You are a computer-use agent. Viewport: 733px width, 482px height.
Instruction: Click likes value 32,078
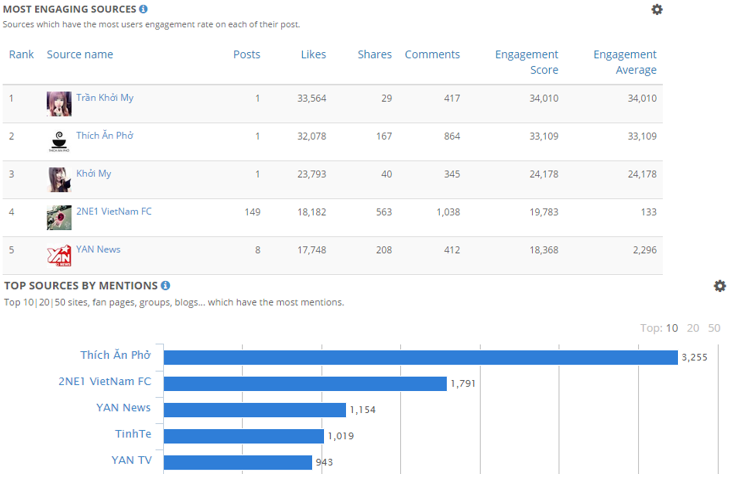tap(312, 136)
